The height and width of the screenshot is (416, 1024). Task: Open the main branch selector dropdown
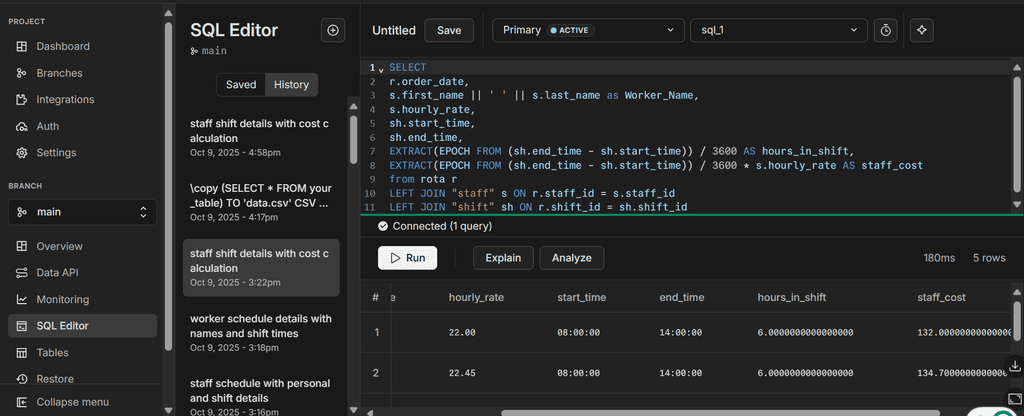pyautogui.click(x=82, y=212)
